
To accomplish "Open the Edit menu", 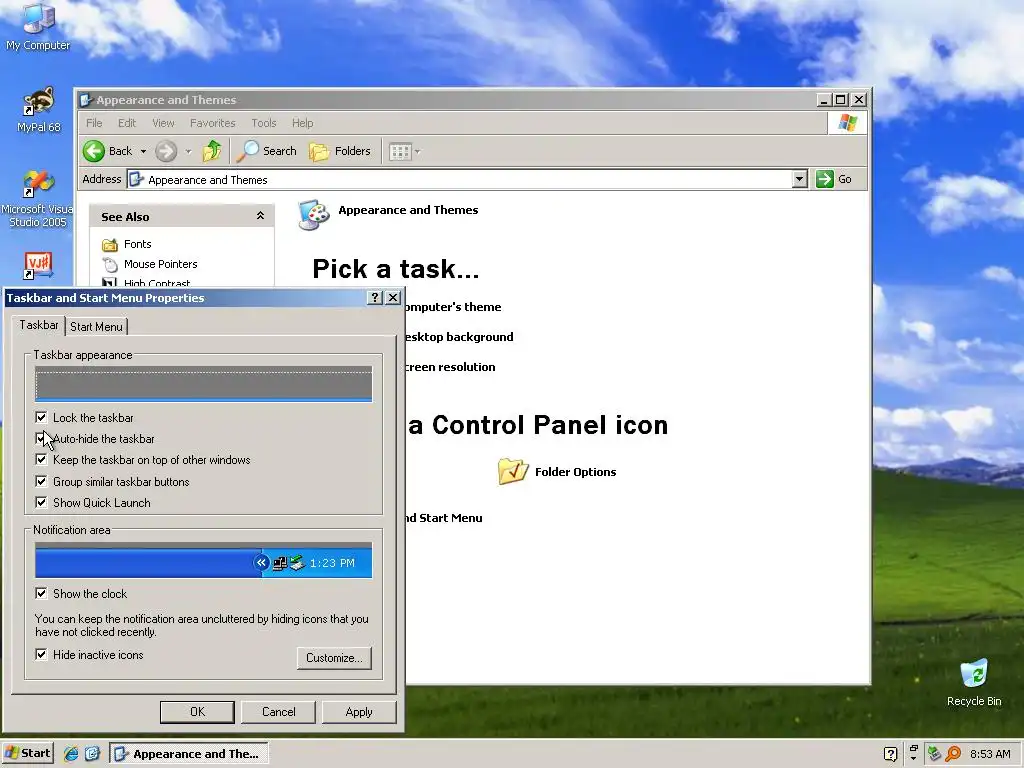I will coord(127,123).
